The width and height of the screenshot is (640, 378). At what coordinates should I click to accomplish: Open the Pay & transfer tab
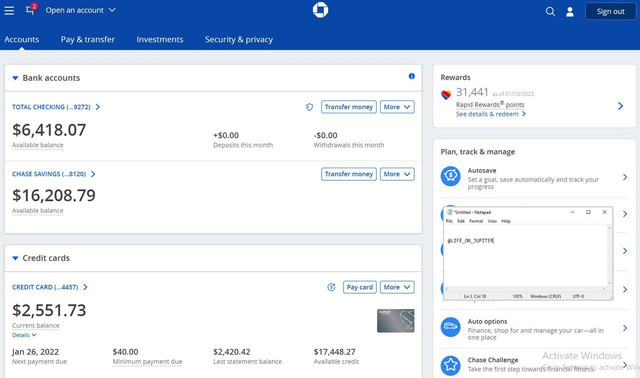point(87,40)
